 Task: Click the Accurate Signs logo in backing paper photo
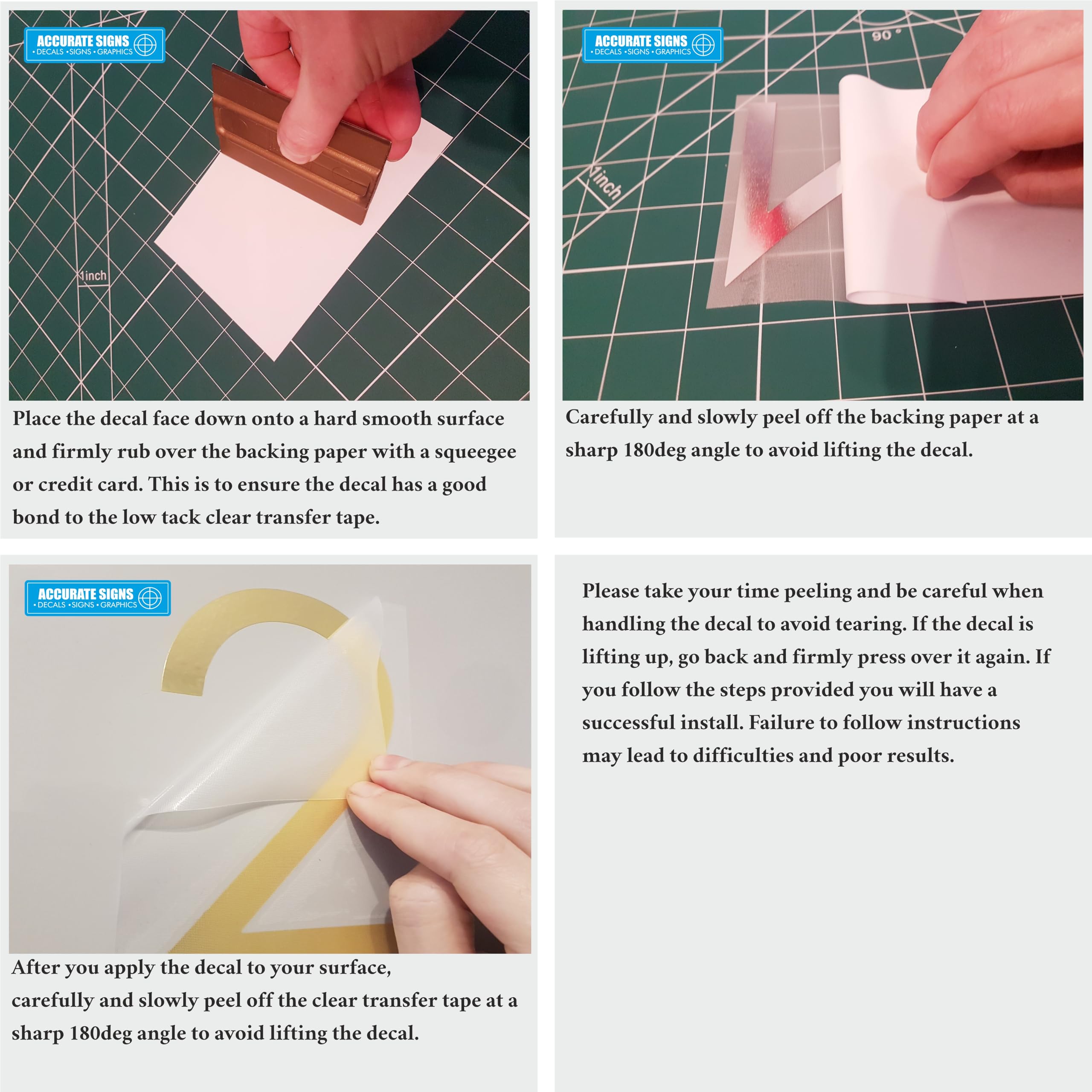pos(653,45)
